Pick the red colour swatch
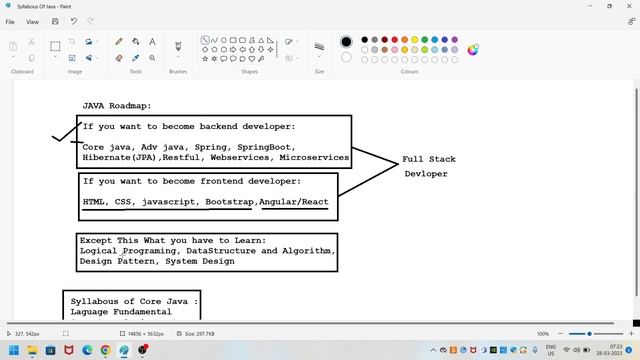This screenshot has height=360, width=640. click(395, 40)
